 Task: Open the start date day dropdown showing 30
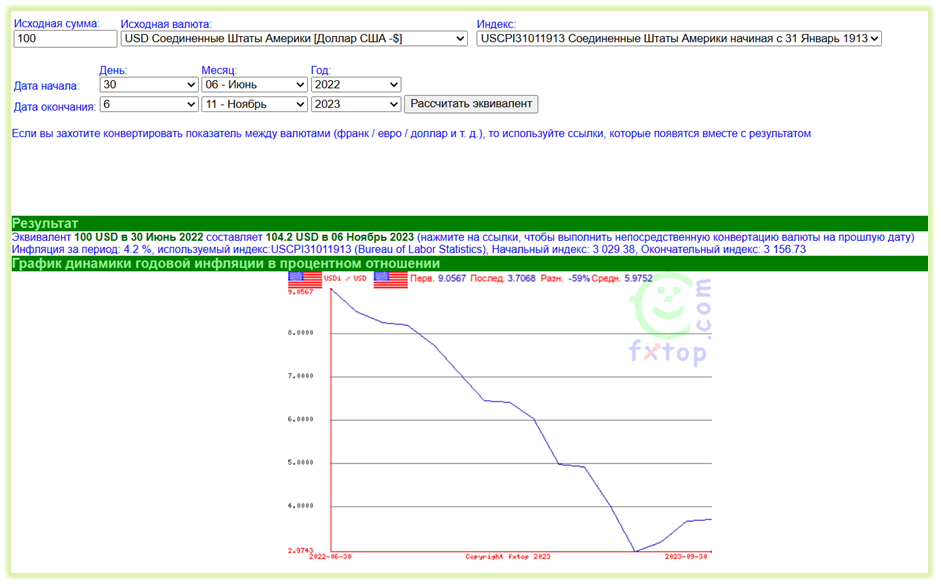point(149,85)
